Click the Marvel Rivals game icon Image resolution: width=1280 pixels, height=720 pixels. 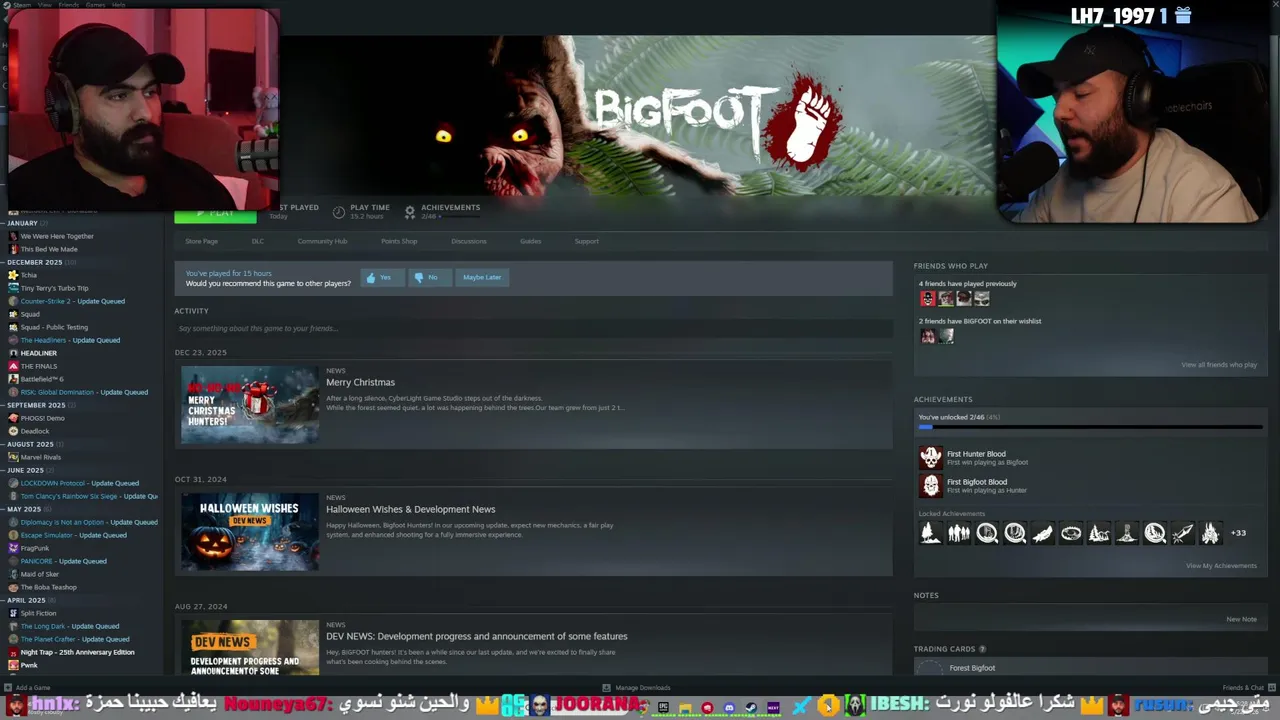pos(13,457)
